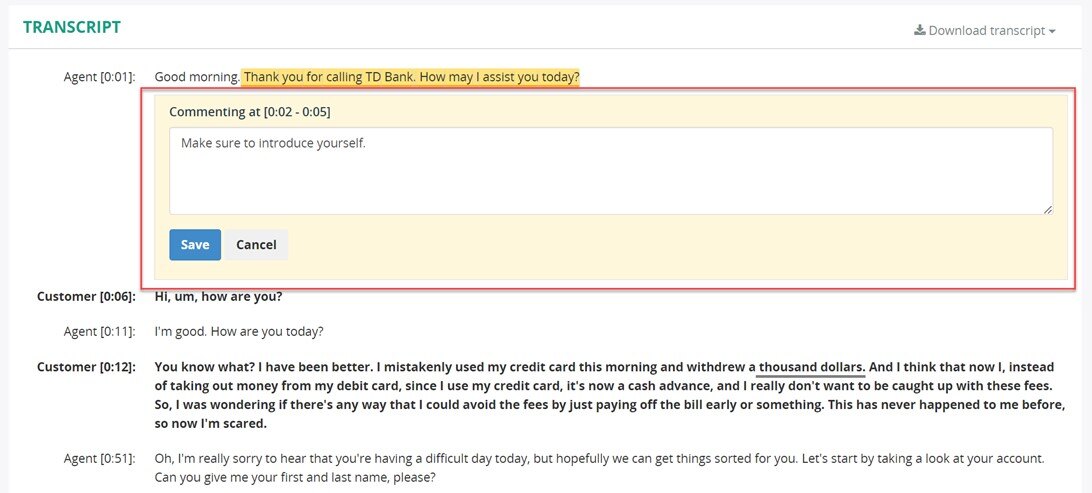Image resolution: width=1092 pixels, height=493 pixels.
Task: Click the underlined 'thousand dollars' phrase
Action: (x=811, y=367)
